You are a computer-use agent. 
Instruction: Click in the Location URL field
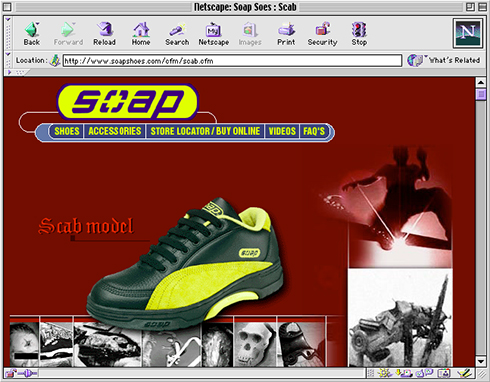pos(232,61)
